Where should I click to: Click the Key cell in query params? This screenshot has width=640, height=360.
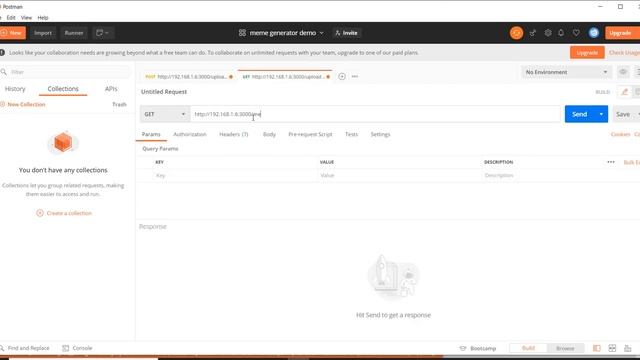[235, 175]
